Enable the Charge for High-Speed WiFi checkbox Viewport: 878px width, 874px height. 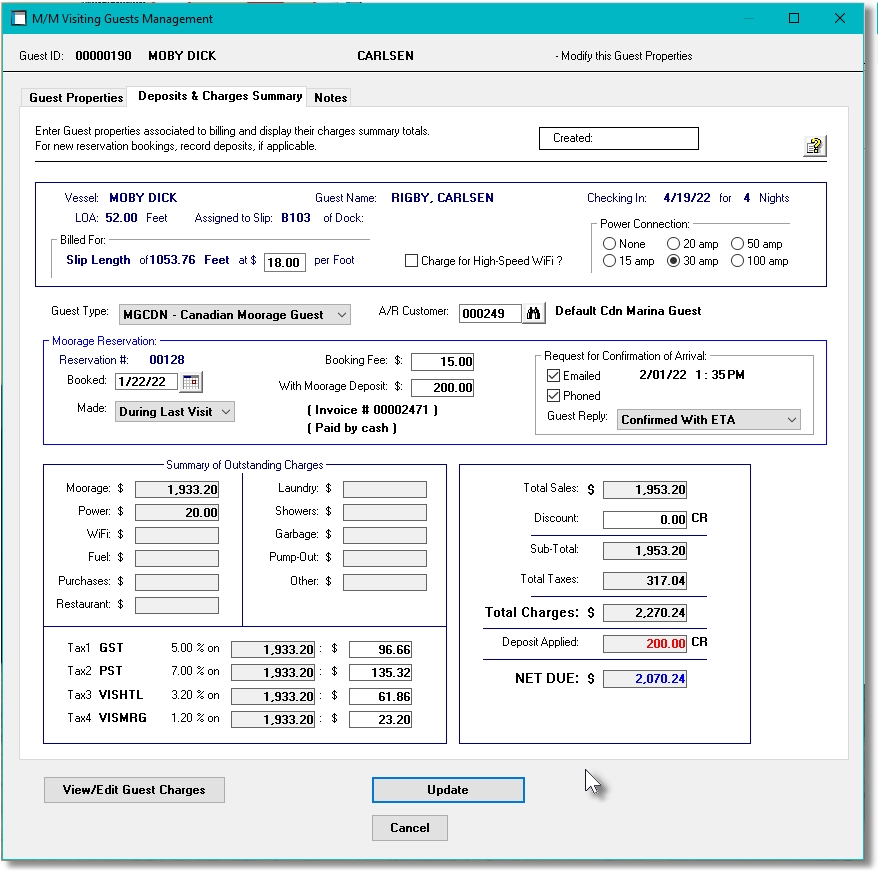pyautogui.click(x=410, y=261)
